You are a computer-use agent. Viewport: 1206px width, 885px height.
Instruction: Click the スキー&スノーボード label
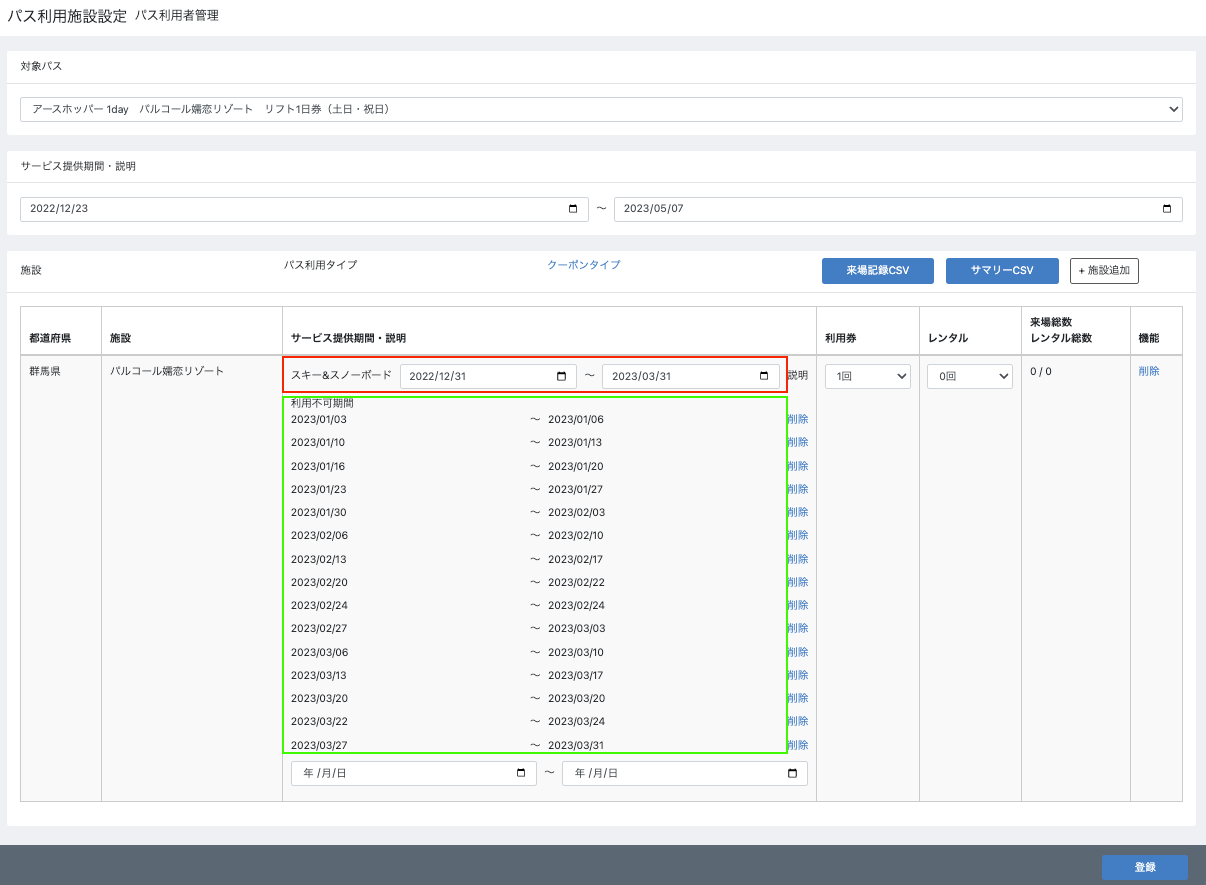click(341, 375)
